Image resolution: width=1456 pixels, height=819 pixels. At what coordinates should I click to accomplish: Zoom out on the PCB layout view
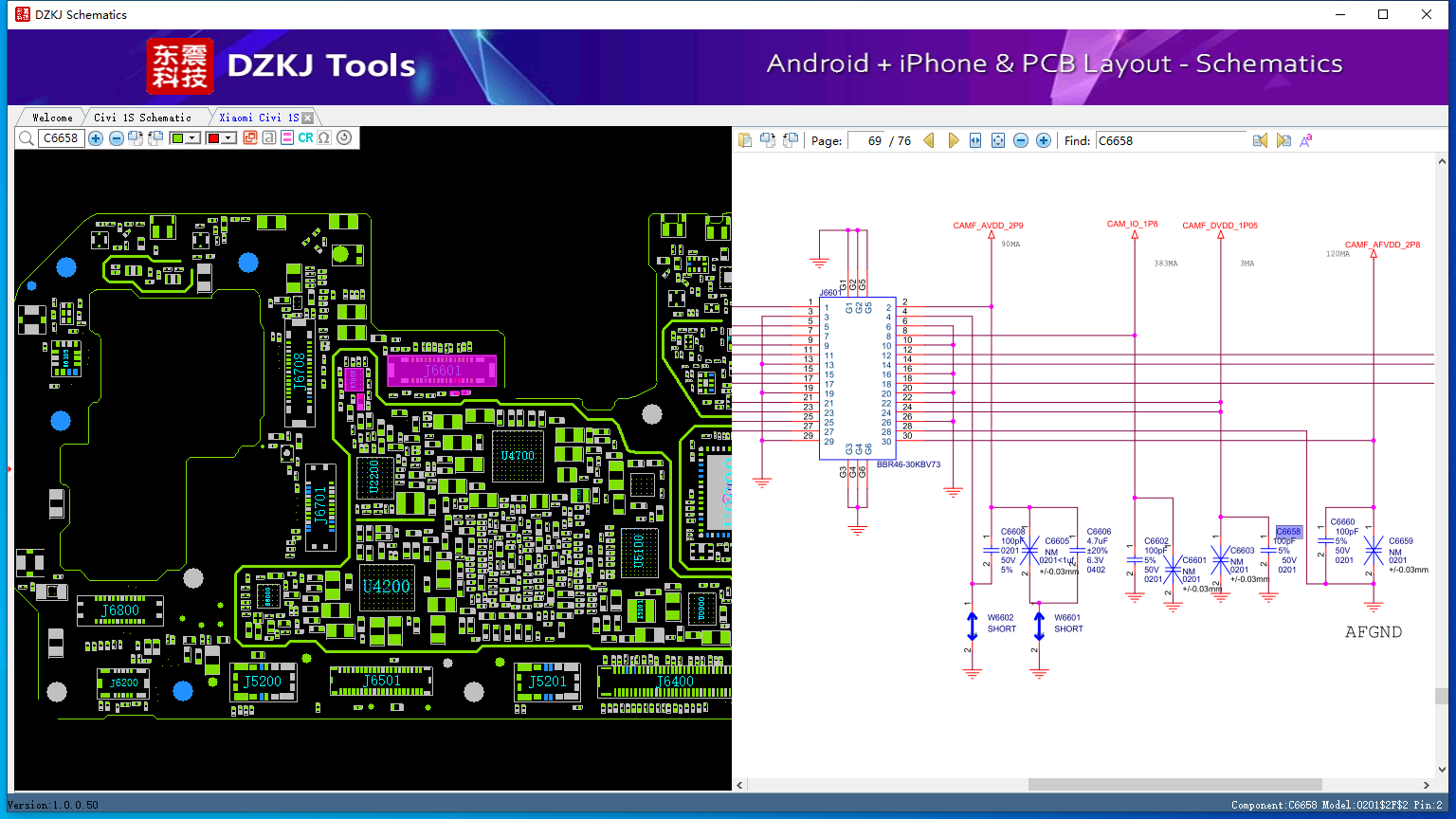[116, 138]
